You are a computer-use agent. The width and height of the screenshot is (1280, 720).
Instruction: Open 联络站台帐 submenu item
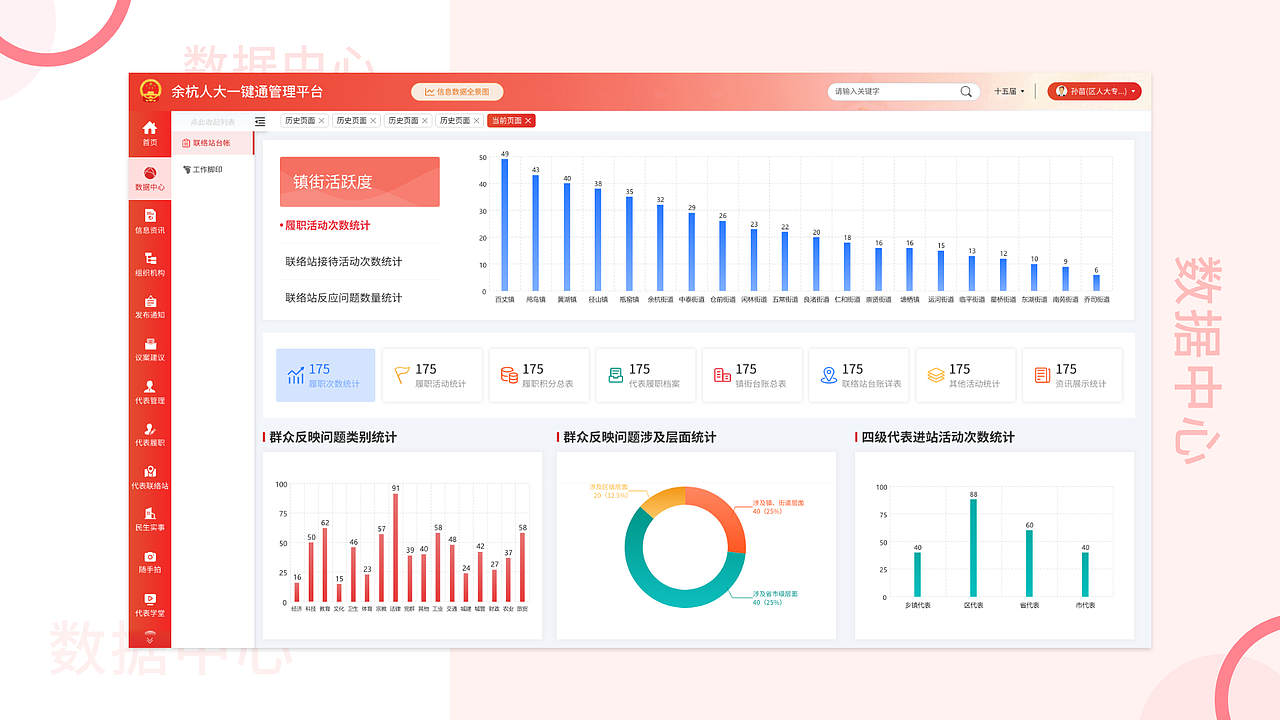212,143
